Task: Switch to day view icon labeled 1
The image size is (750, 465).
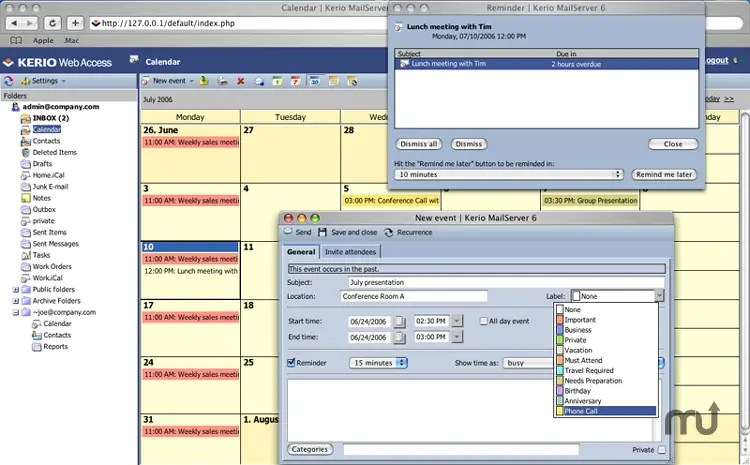Action: (x=277, y=81)
